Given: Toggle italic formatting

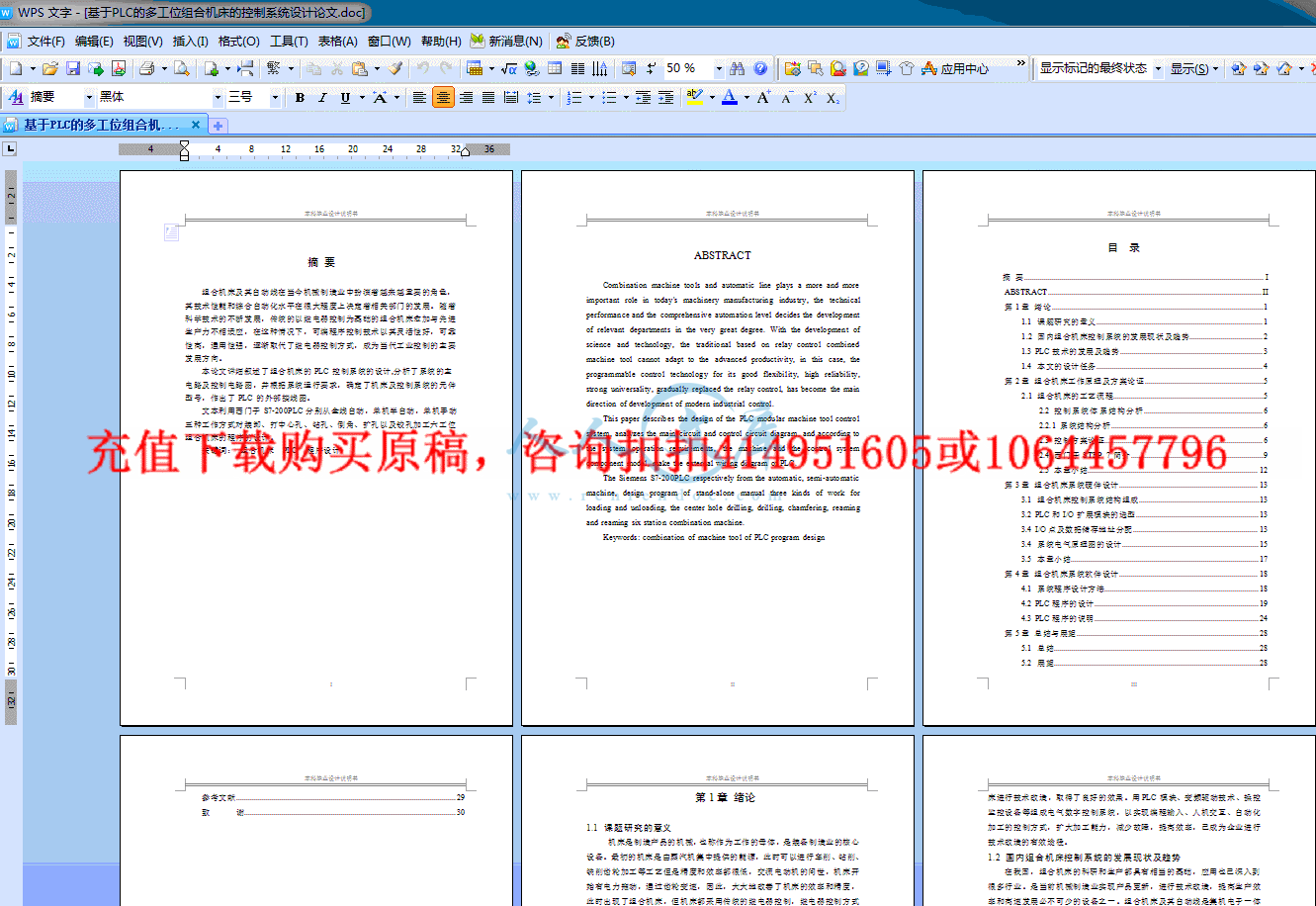Looking at the screenshot, I should (322, 97).
